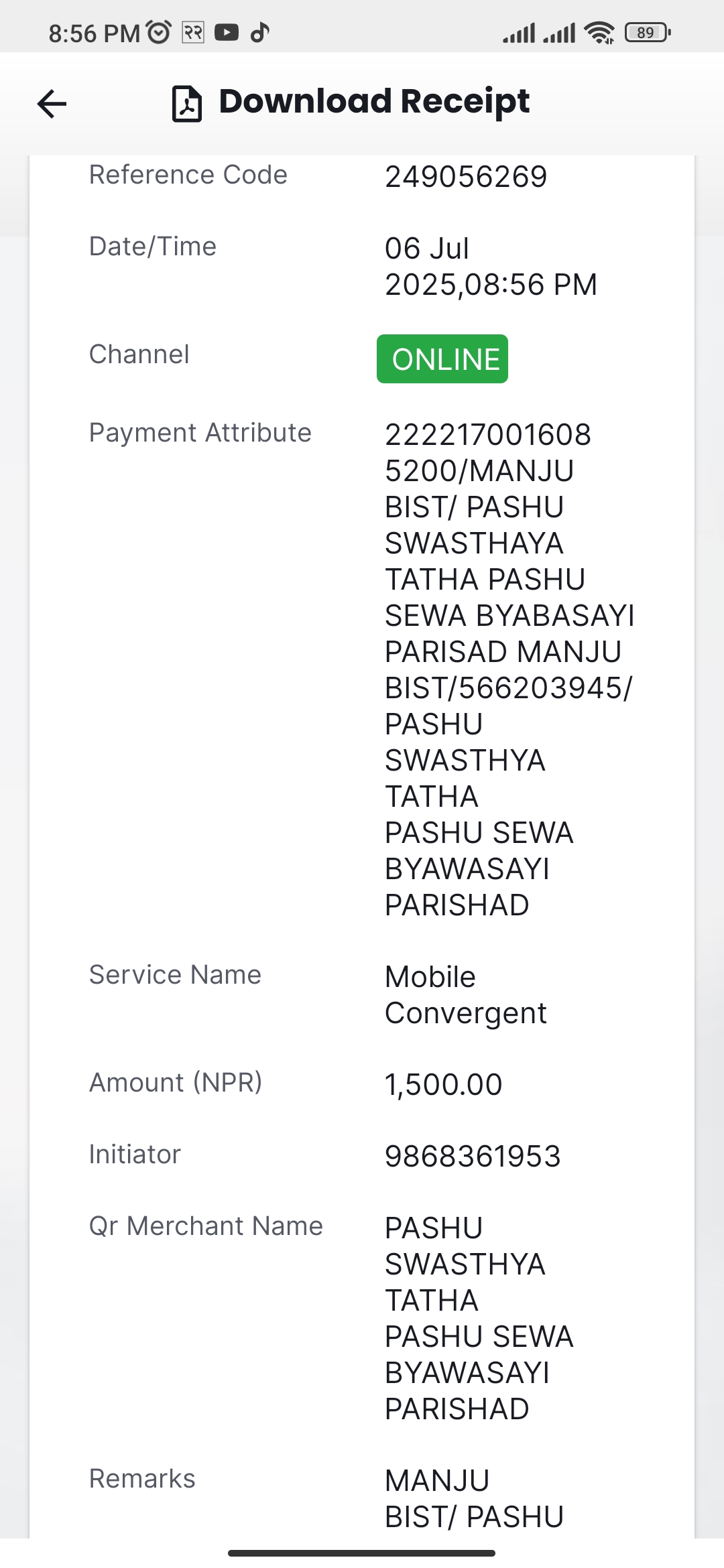The width and height of the screenshot is (724, 1568).
Task: Tap the green ONLINE channel badge
Action: click(442, 359)
